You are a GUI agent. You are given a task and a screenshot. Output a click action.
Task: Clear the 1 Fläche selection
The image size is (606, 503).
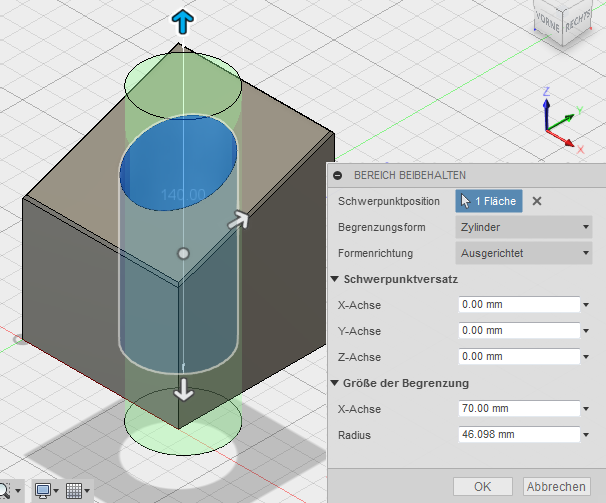tap(537, 201)
